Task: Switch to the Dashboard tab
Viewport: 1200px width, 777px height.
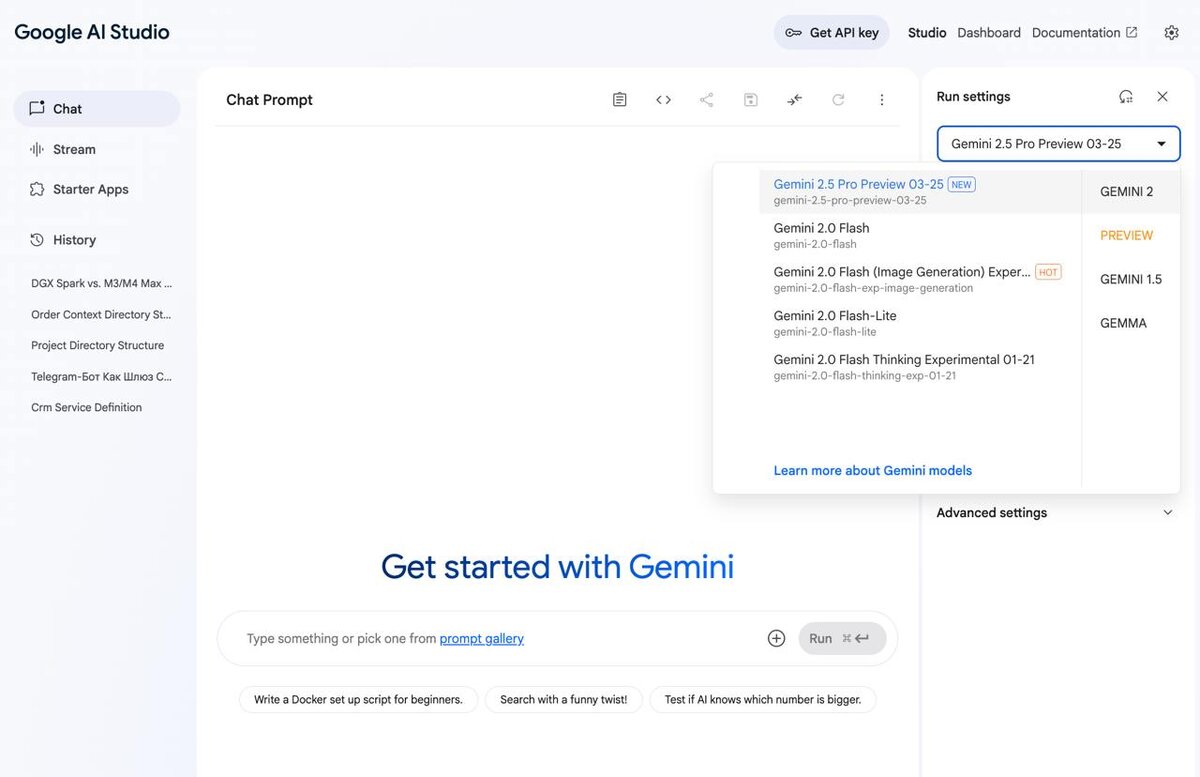Action: pyautogui.click(x=989, y=33)
